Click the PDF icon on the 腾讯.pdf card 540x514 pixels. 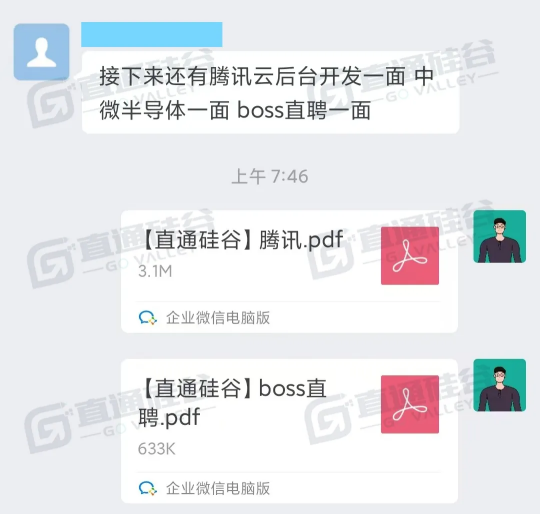(x=410, y=255)
